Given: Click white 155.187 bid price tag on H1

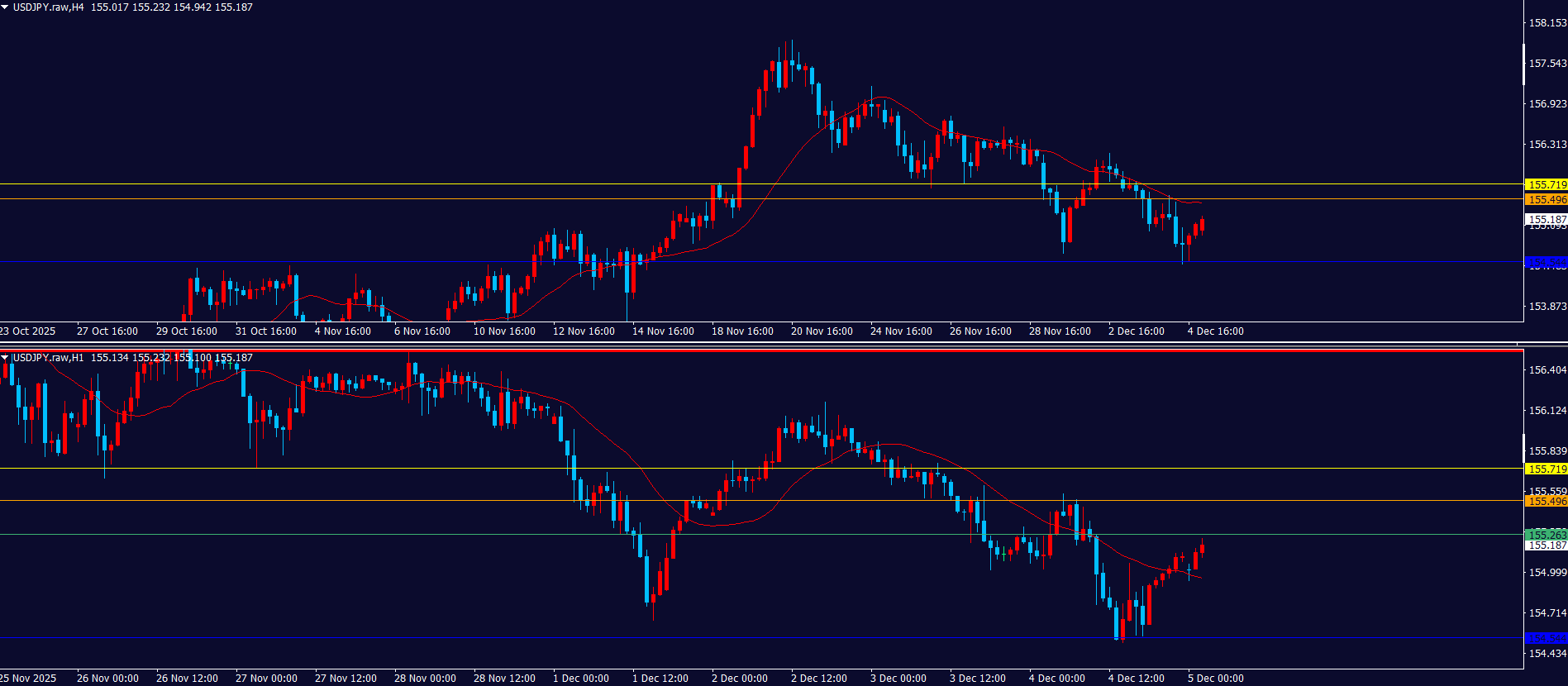Looking at the screenshot, I should pos(1546,545).
